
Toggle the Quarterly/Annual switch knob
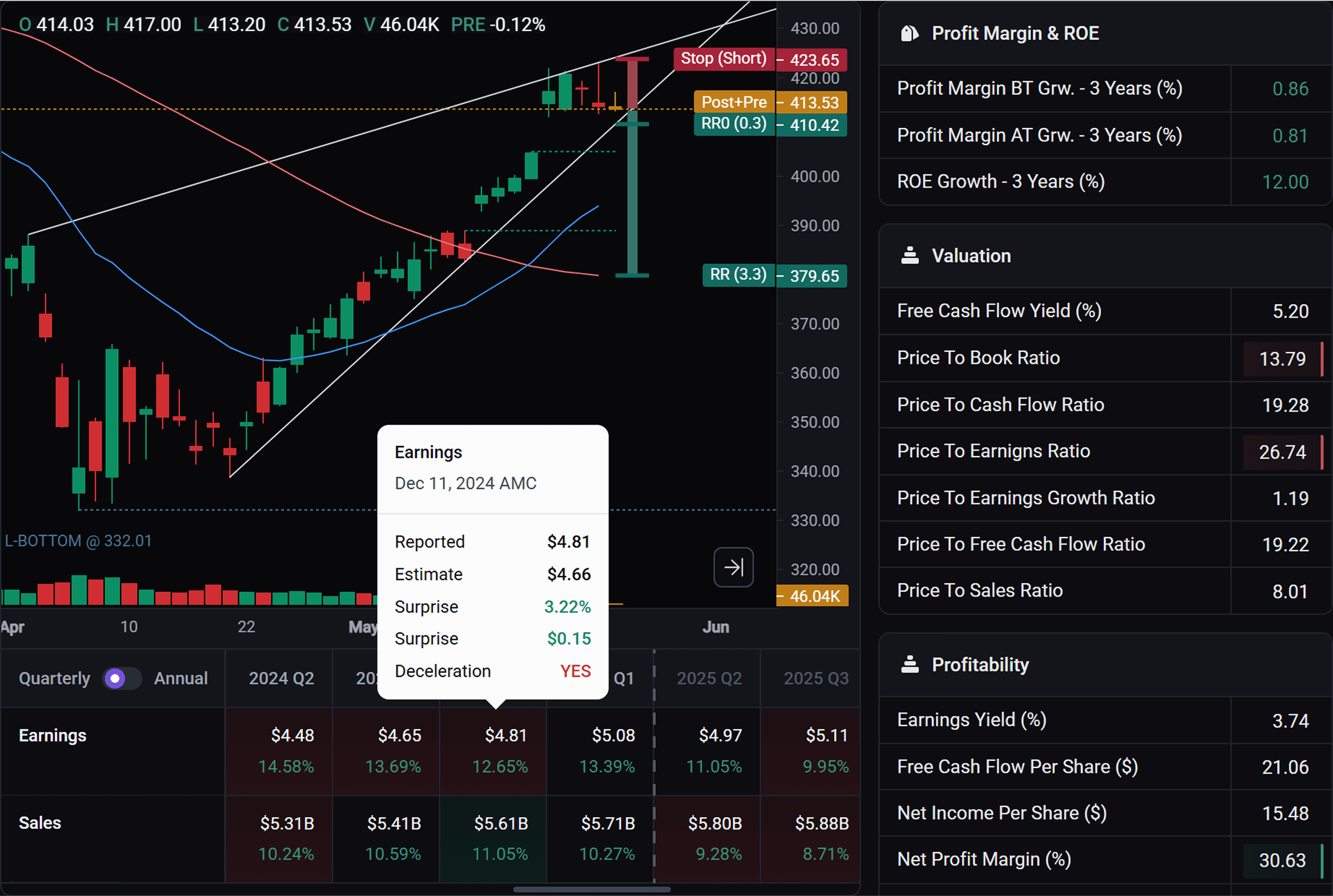[116, 678]
